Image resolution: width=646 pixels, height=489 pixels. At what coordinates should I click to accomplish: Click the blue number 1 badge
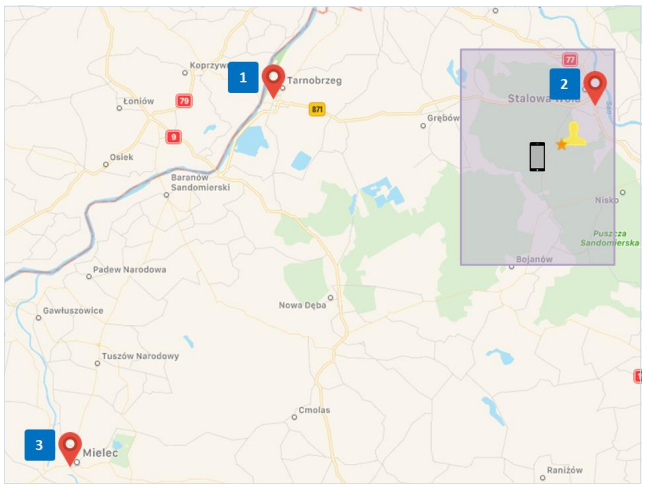pyautogui.click(x=243, y=77)
